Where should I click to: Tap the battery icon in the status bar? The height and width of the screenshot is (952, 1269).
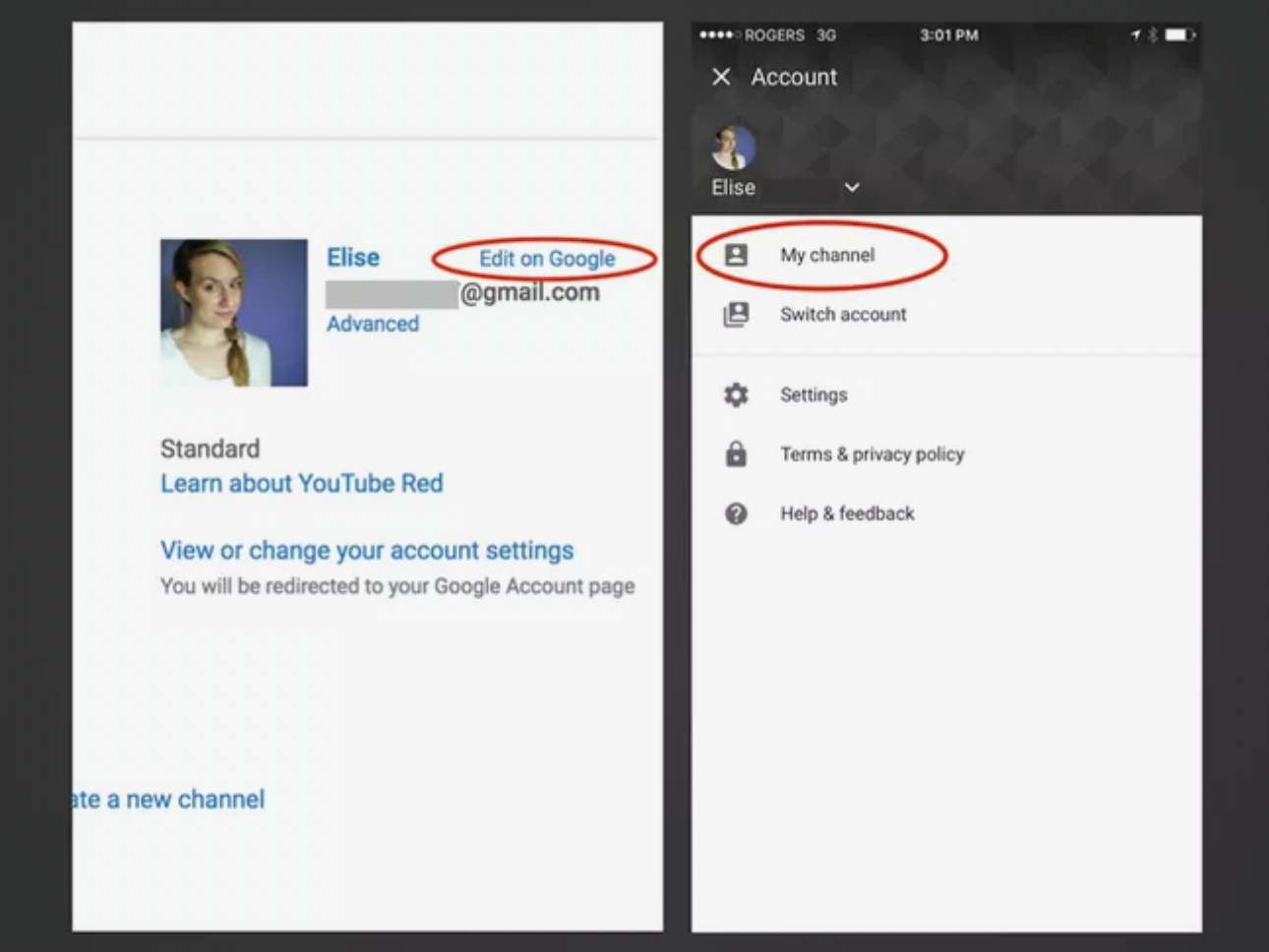pyautogui.click(x=1178, y=35)
